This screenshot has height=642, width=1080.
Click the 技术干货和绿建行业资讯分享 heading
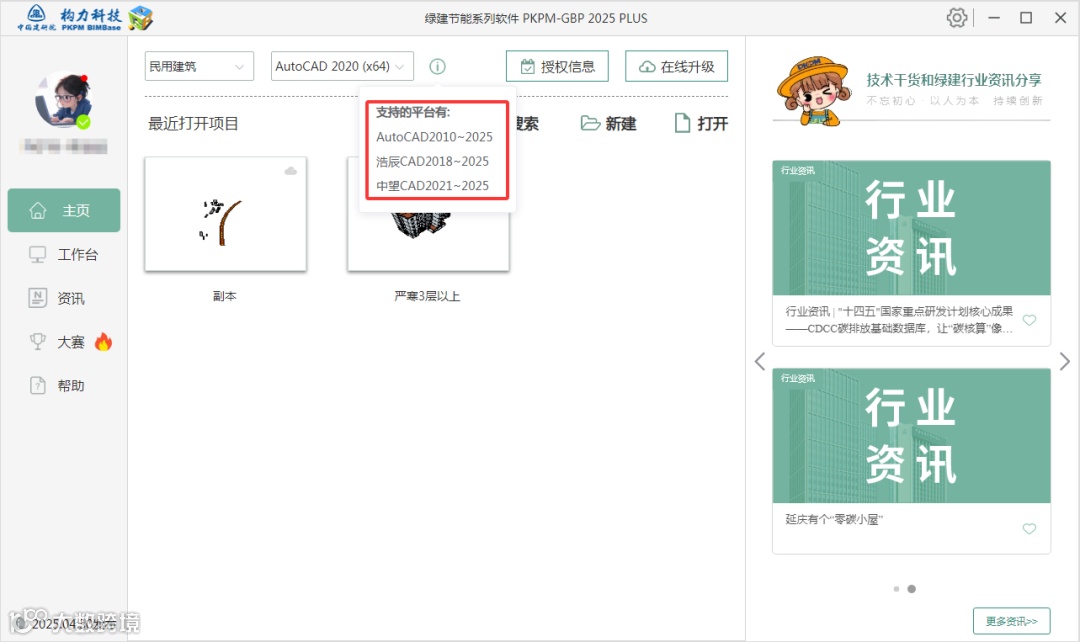coord(954,80)
